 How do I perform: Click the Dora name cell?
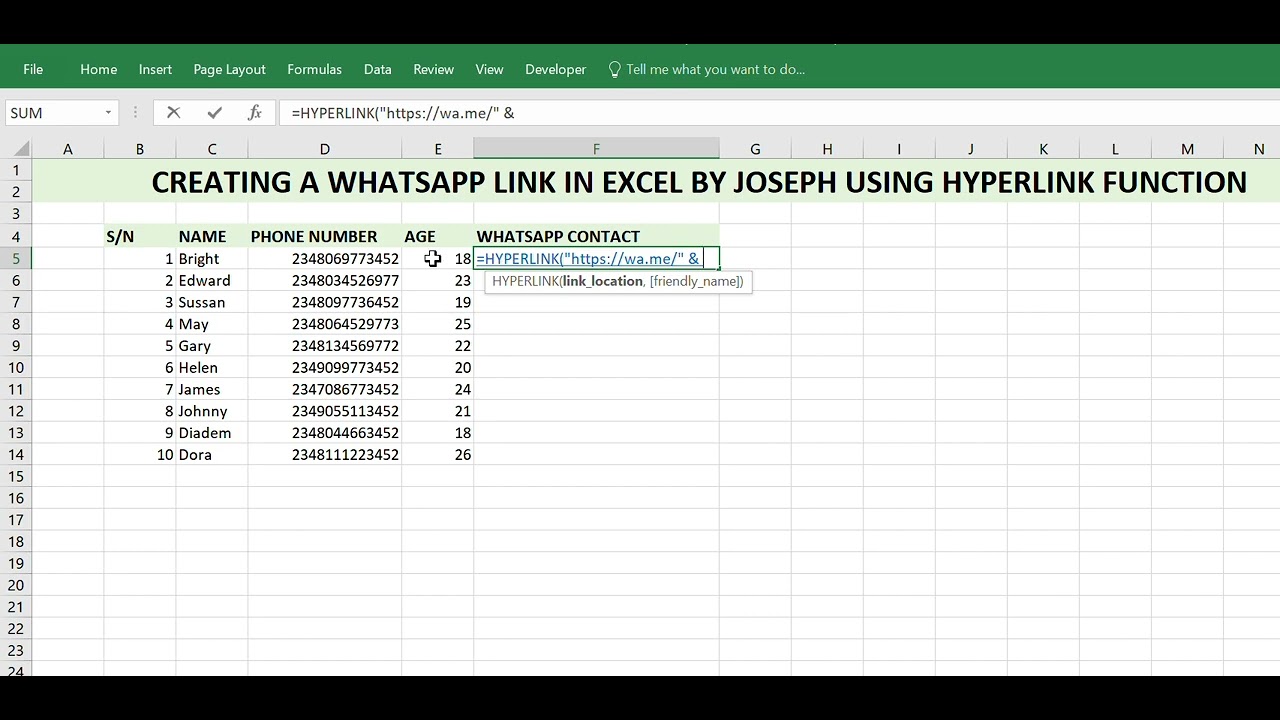[x=211, y=455]
